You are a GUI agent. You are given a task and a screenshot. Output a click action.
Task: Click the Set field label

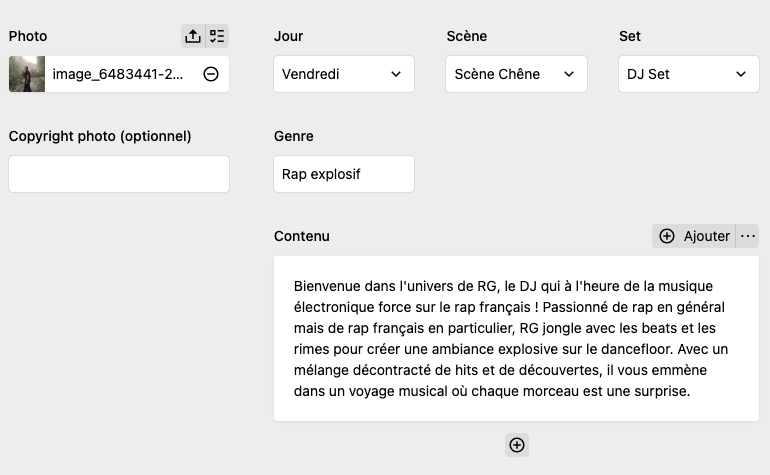tap(630, 36)
